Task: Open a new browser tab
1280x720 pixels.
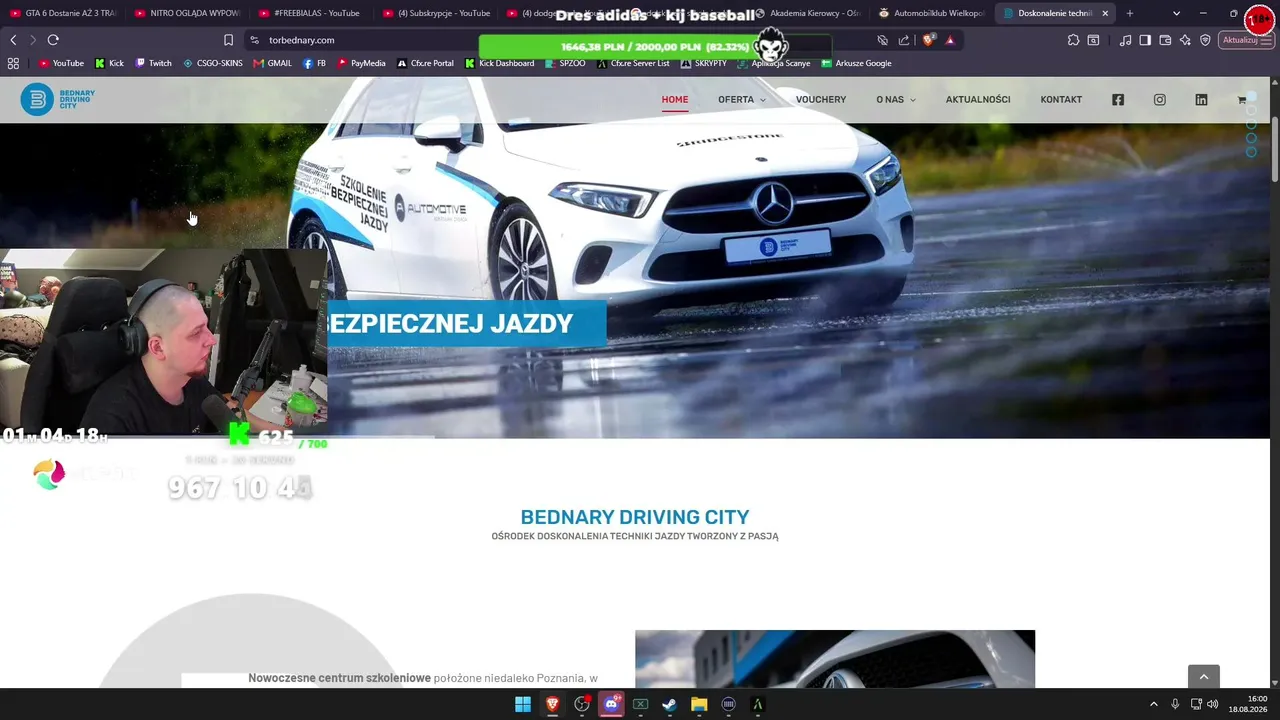Action: (x=1130, y=13)
